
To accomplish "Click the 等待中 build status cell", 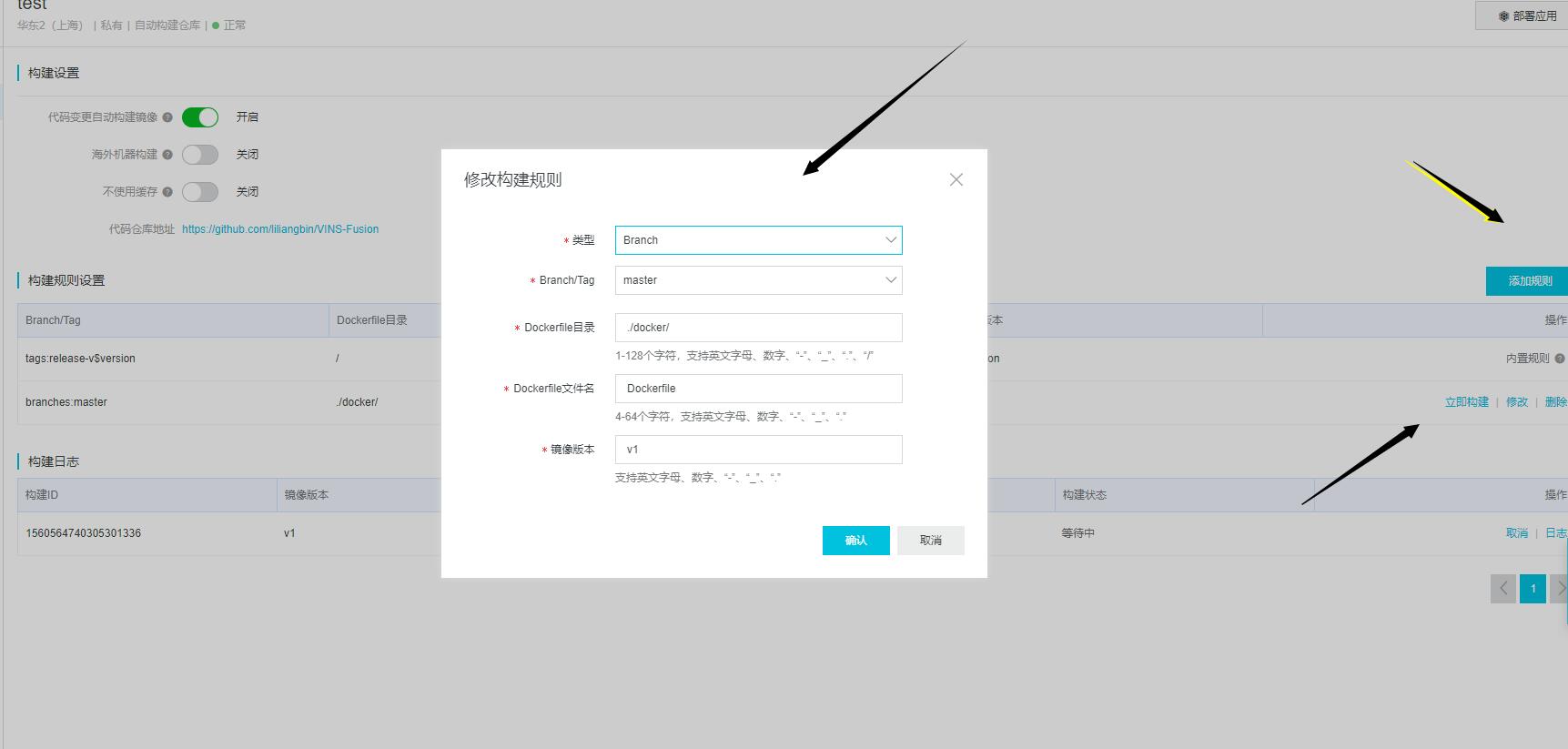I will point(1077,533).
